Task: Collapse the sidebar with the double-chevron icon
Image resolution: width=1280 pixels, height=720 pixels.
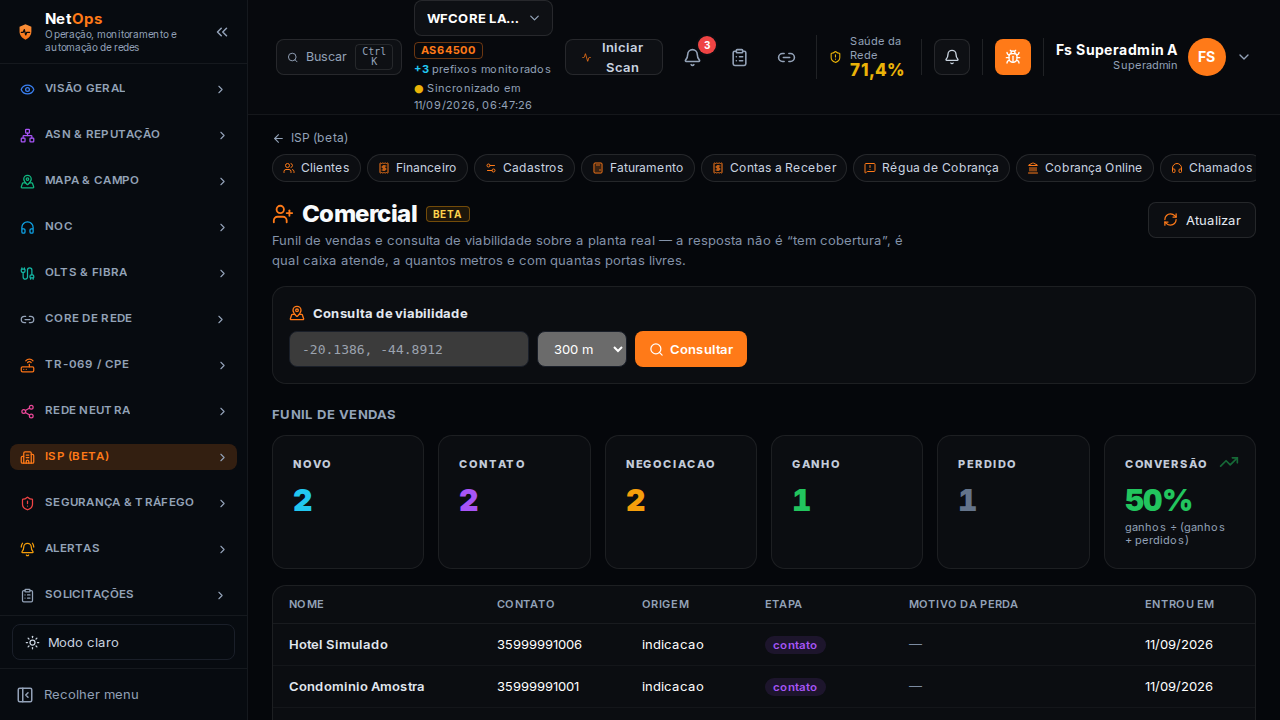Action: pyautogui.click(x=222, y=32)
